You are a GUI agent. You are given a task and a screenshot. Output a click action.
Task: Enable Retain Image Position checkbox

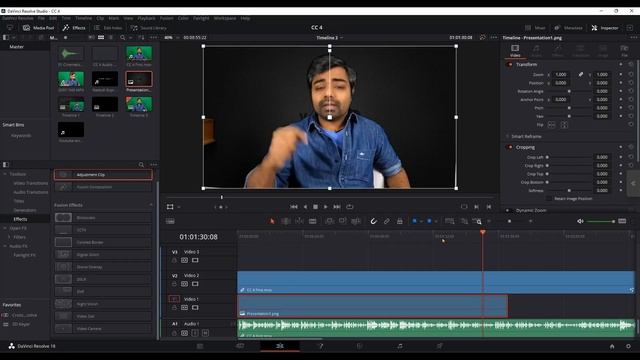click(x=549, y=198)
